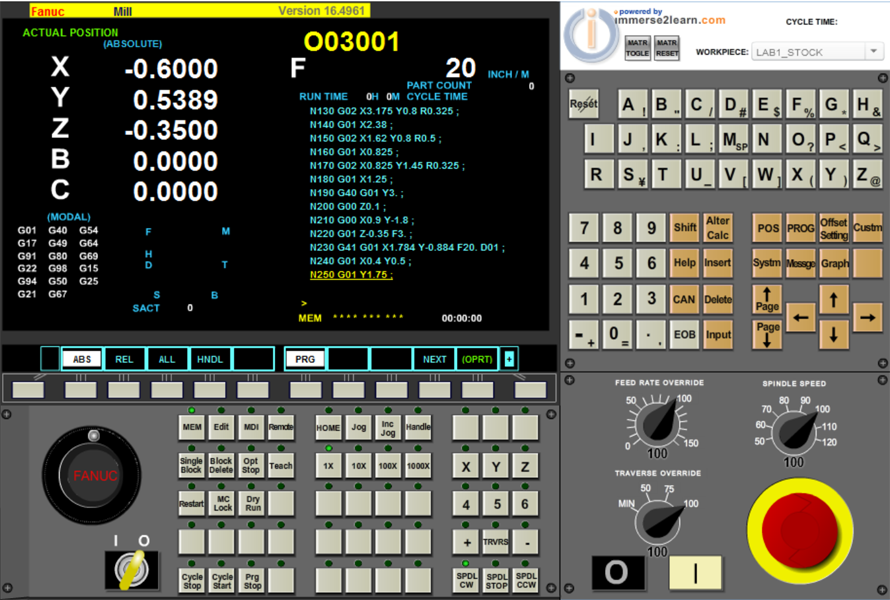The height and width of the screenshot is (600, 890).
Task: Select the HNDL softkey tab
Action: [210, 359]
